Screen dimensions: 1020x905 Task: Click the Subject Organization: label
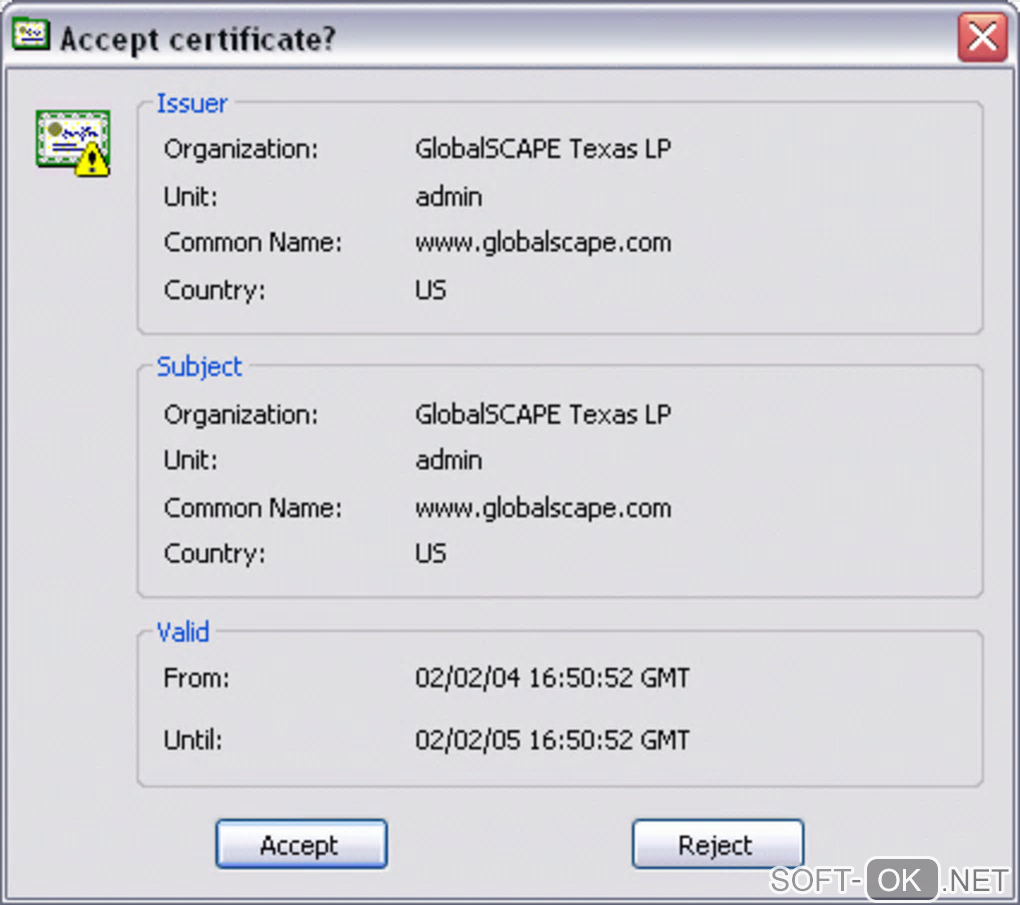[x=241, y=415]
